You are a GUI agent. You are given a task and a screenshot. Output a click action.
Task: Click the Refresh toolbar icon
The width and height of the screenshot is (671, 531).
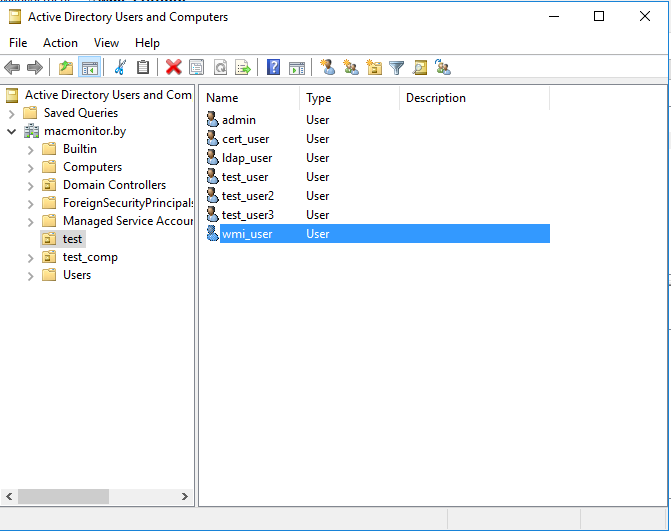click(220, 67)
